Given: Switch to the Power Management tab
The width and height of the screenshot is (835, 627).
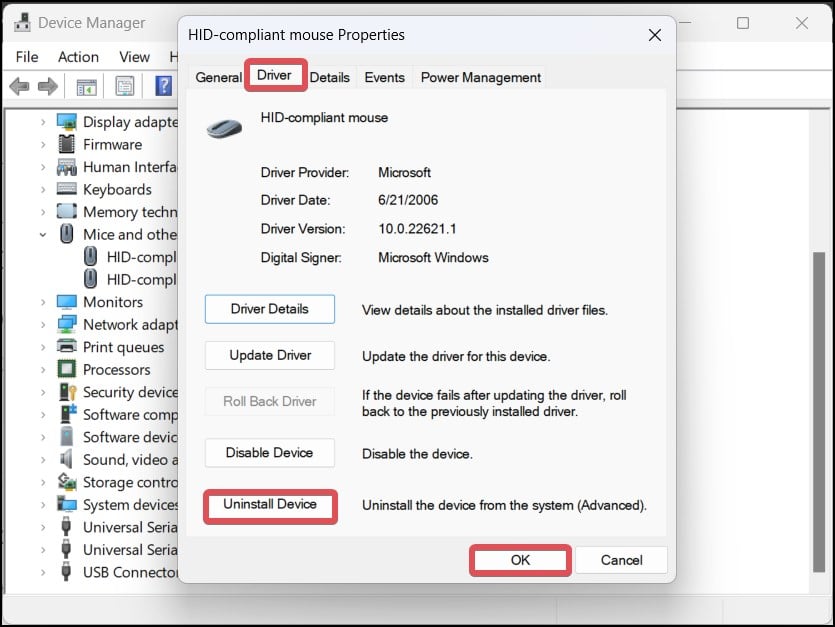Looking at the screenshot, I should (481, 77).
